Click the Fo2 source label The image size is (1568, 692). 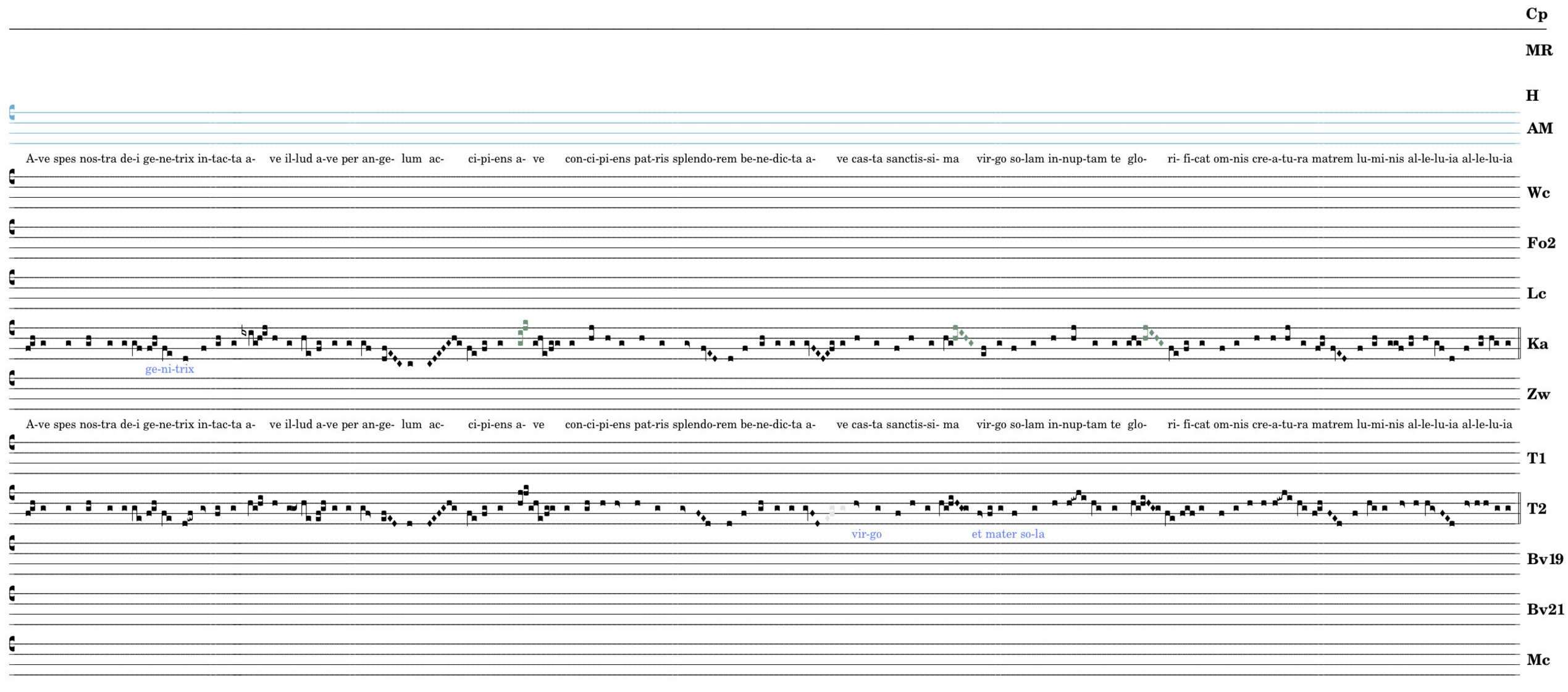1541,243
